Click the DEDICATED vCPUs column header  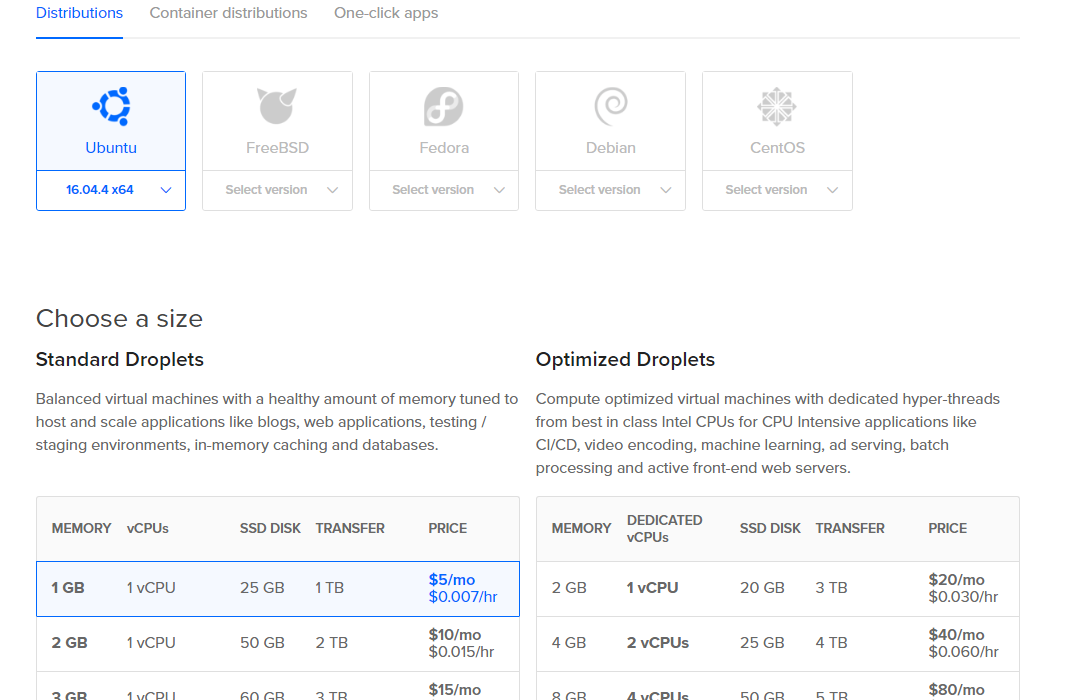(664, 529)
